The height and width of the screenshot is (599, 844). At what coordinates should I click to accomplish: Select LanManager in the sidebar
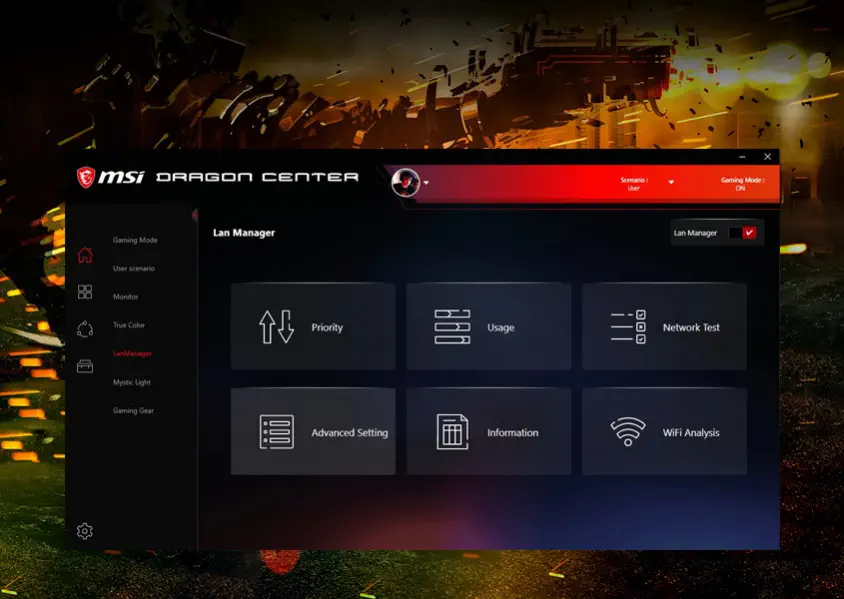tap(132, 354)
